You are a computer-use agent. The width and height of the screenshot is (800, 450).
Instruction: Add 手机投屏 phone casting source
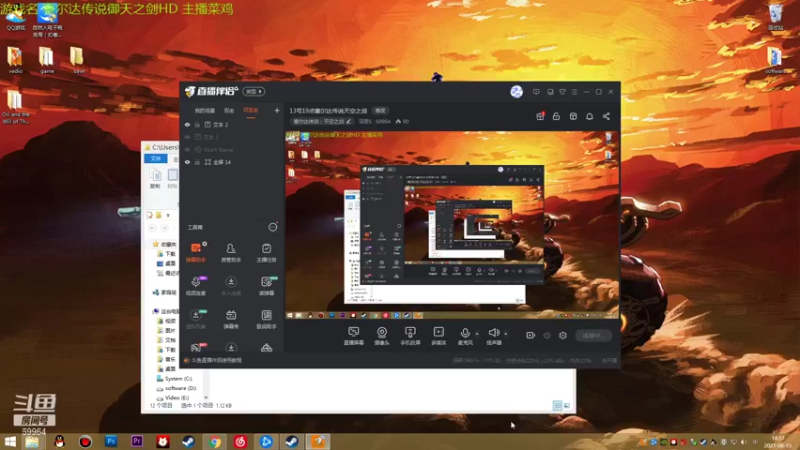(410, 336)
